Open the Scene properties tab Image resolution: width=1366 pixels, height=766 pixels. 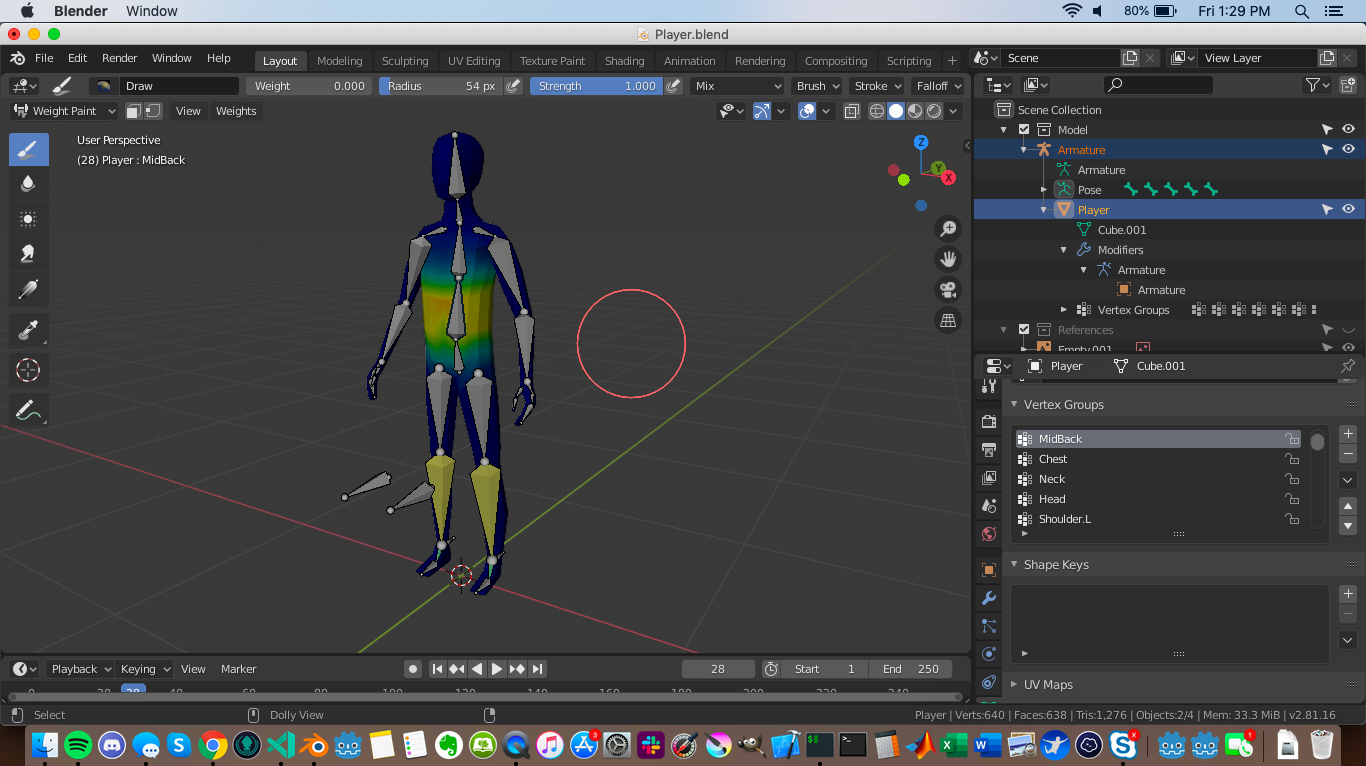click(x=989, y=505)
